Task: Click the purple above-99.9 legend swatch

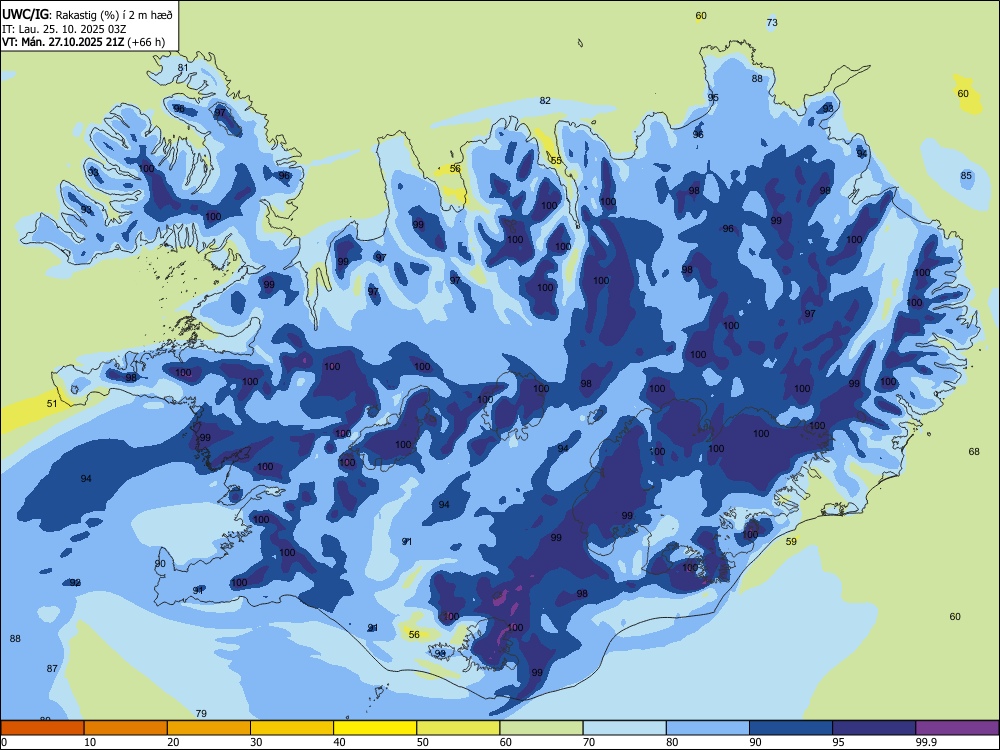Action: [957, 728]
